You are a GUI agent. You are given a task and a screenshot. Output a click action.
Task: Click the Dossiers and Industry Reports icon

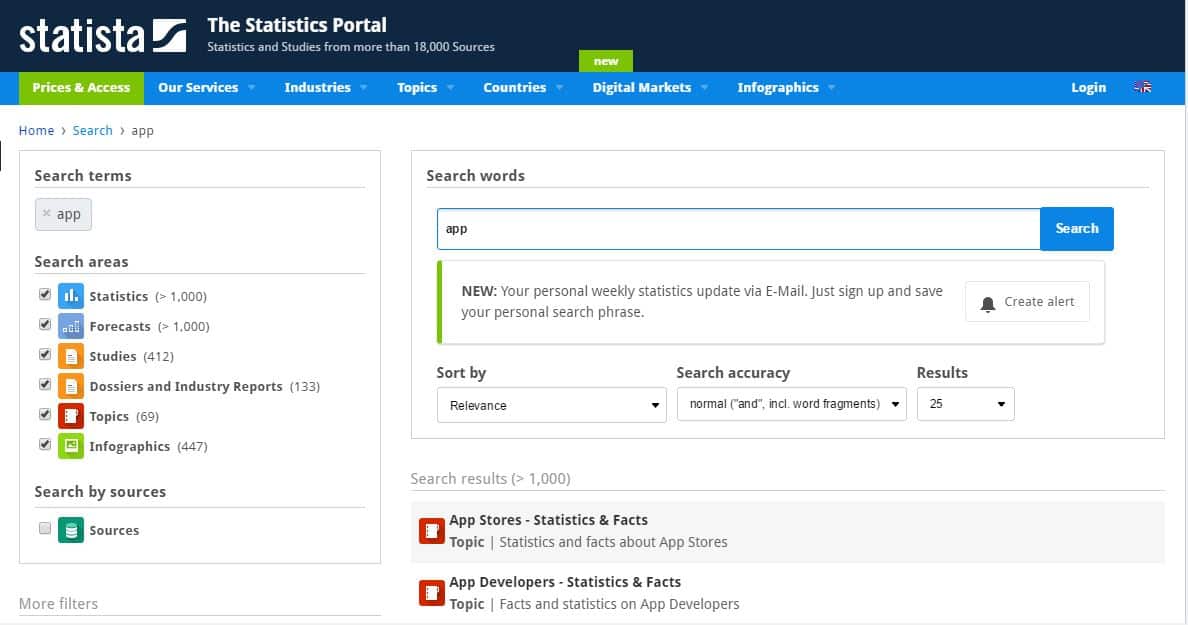[71, 386]
